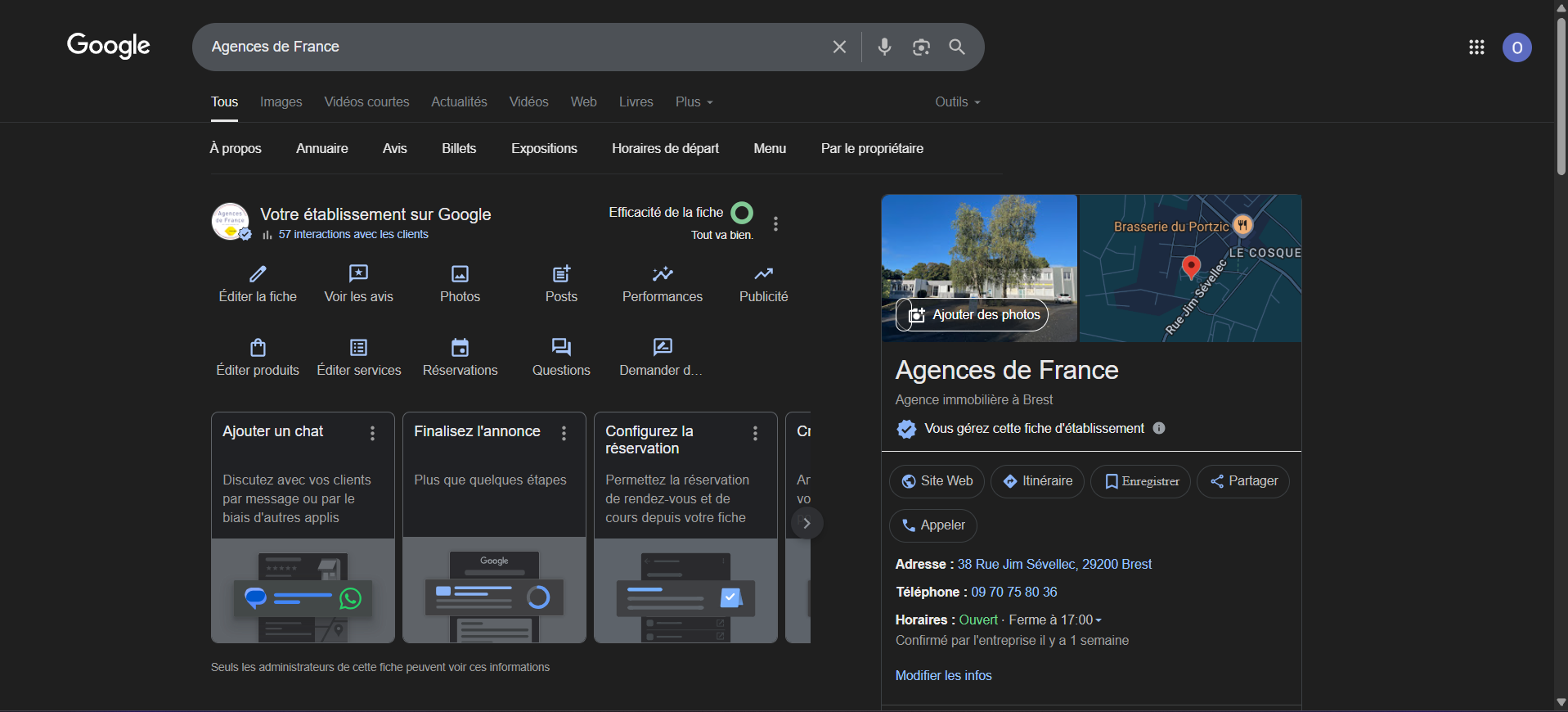Open options menu on Ajouter un chat card

(372, 433)
